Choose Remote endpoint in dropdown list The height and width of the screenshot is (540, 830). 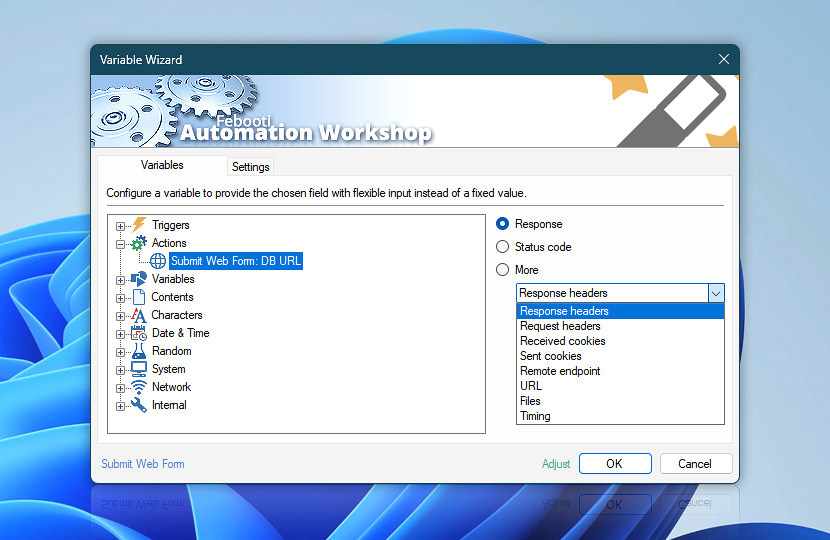620,371
